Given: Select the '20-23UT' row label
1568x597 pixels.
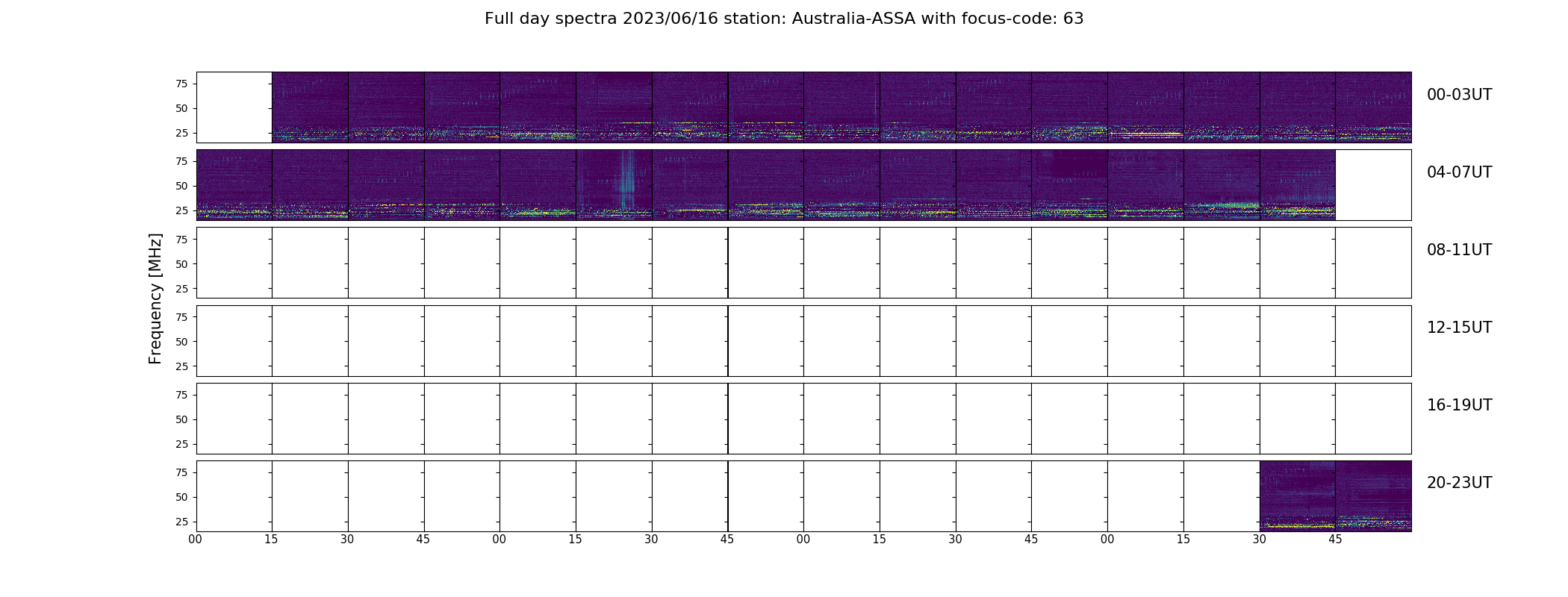Looking at the screenshot, I should [x=1459, y=483].
